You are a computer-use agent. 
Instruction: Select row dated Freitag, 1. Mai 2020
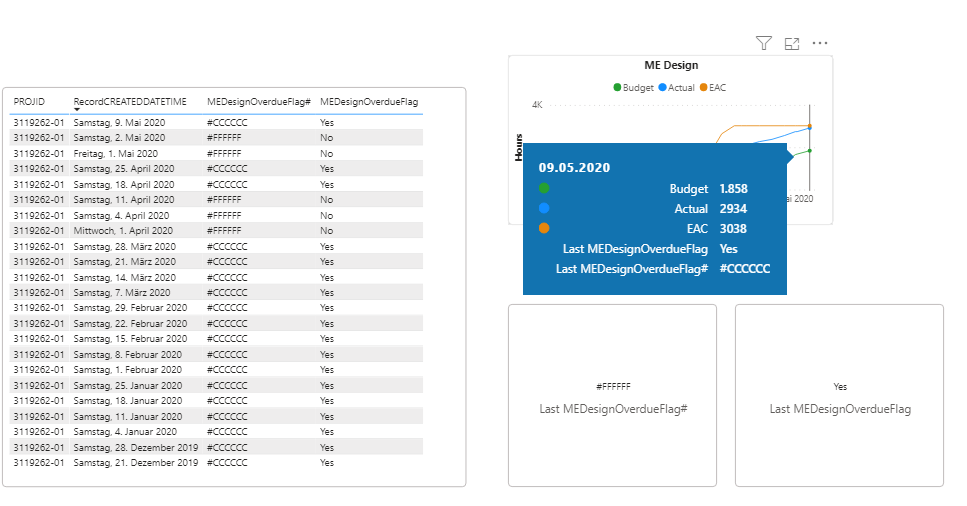point(216,153)
